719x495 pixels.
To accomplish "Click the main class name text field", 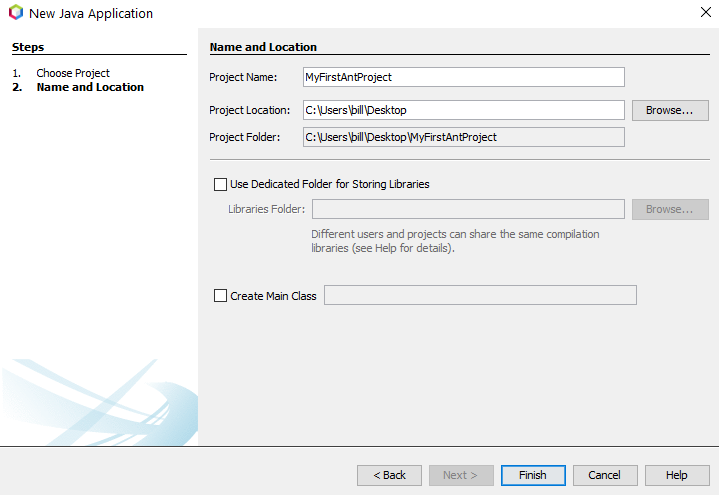I will [480, 295].
